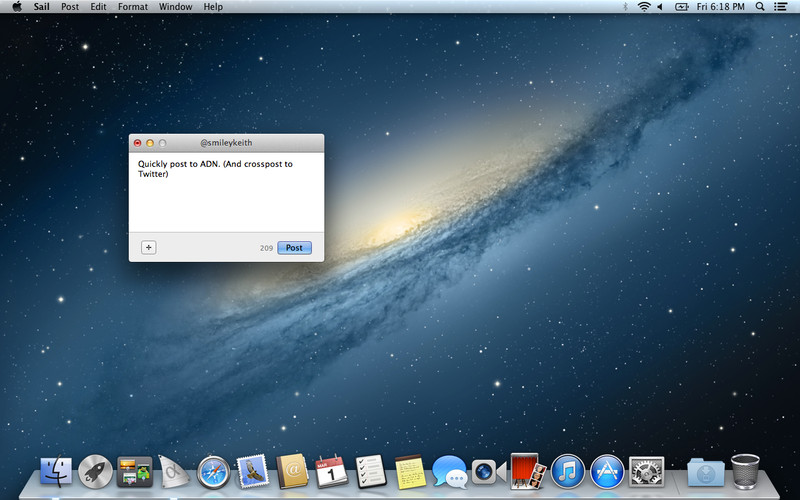
Task: Open Spotlight search magnifier icon
Action: click(760, 7)
